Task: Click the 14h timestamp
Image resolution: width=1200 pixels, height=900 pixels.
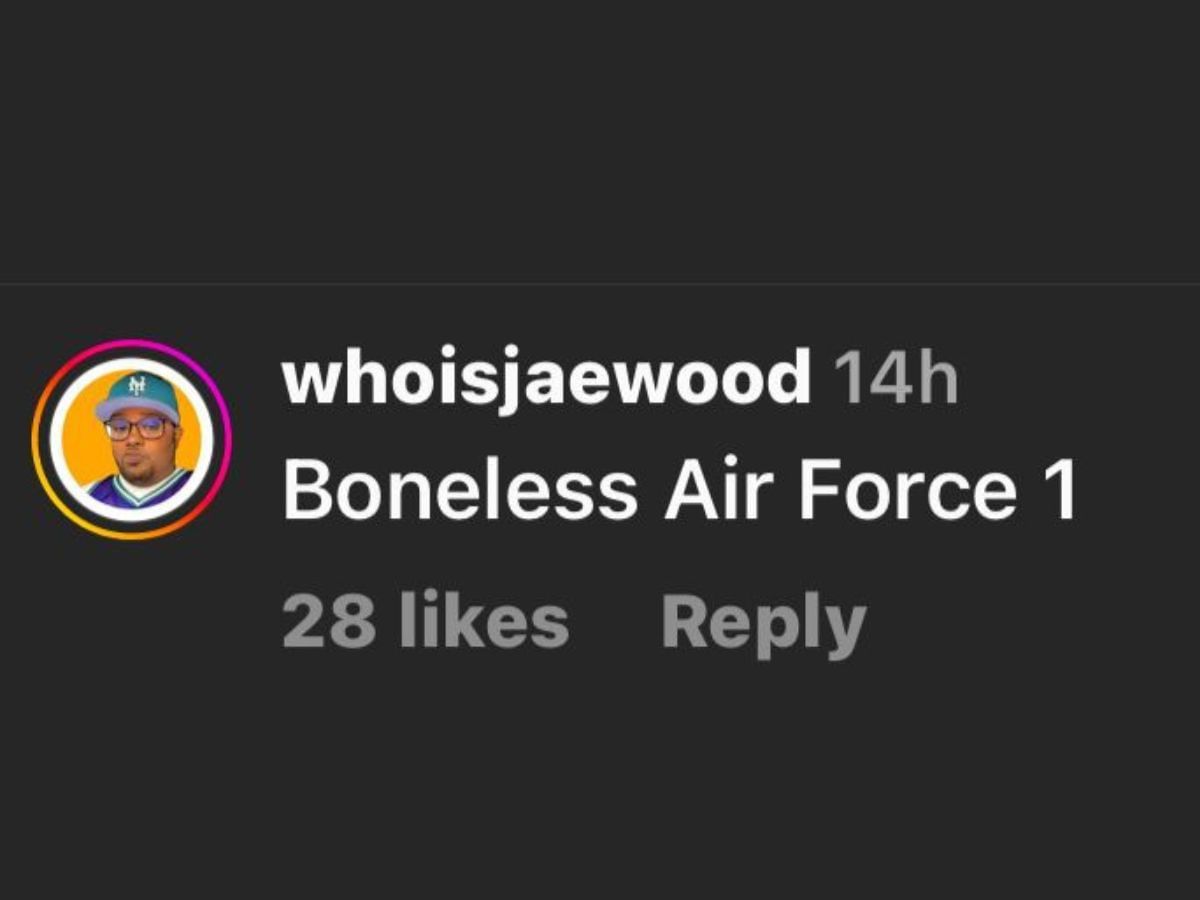Action: click(895, 378)
